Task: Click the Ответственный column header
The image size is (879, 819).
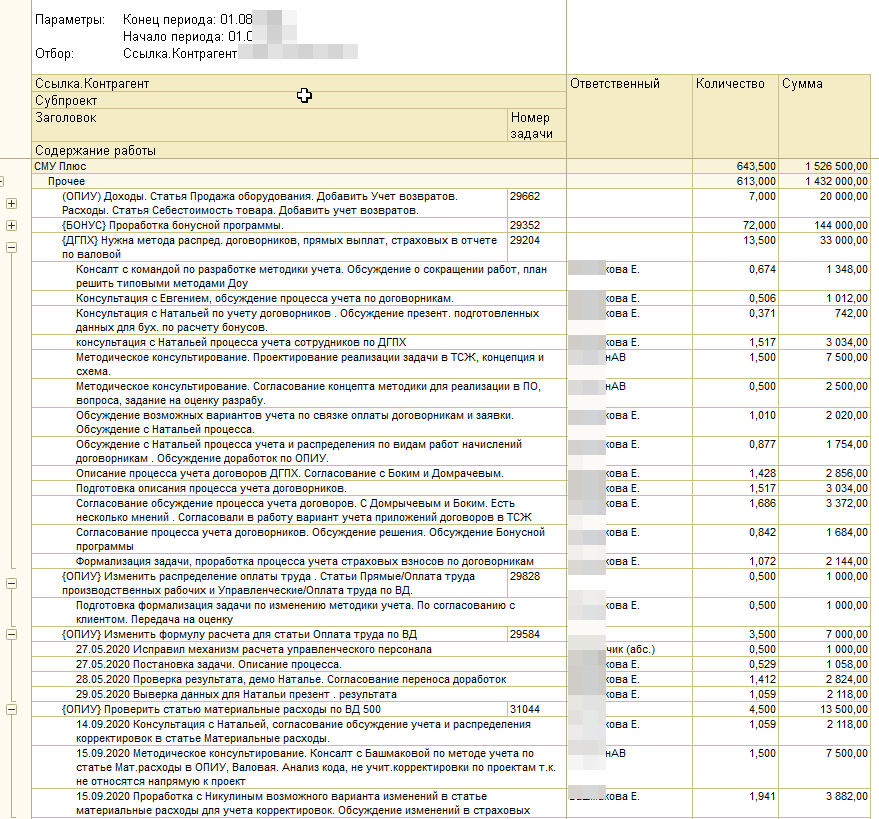Action: coord(630,117)
